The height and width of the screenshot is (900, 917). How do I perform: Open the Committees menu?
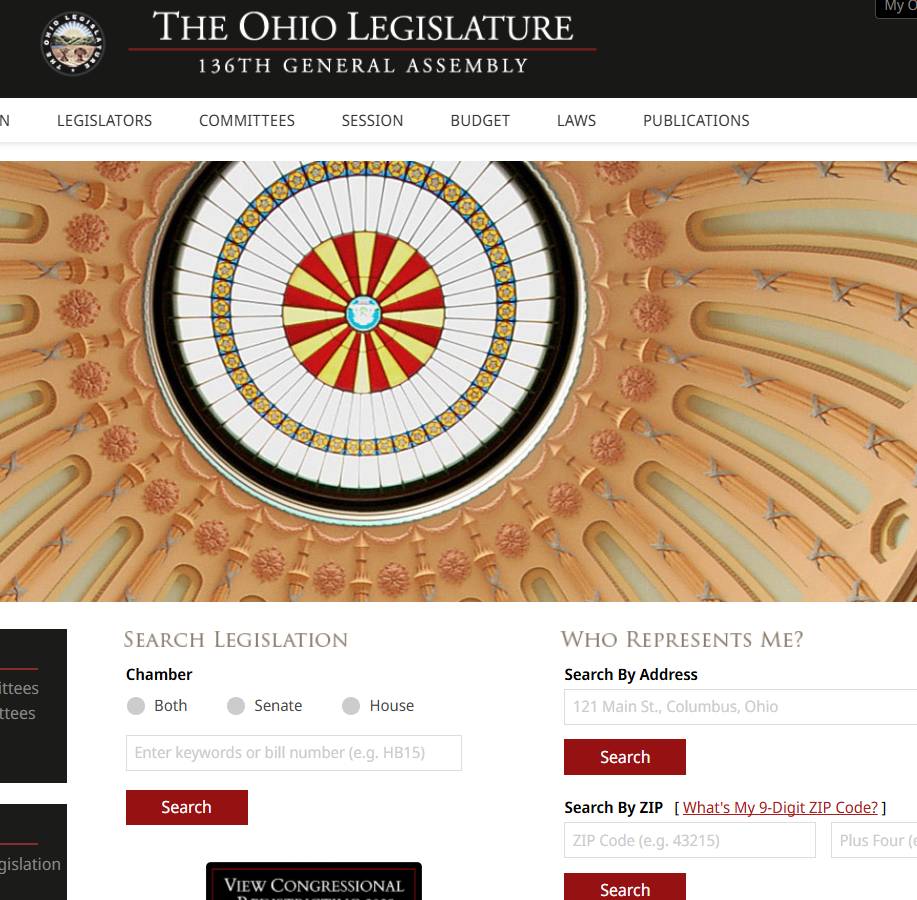pos(247,120)
